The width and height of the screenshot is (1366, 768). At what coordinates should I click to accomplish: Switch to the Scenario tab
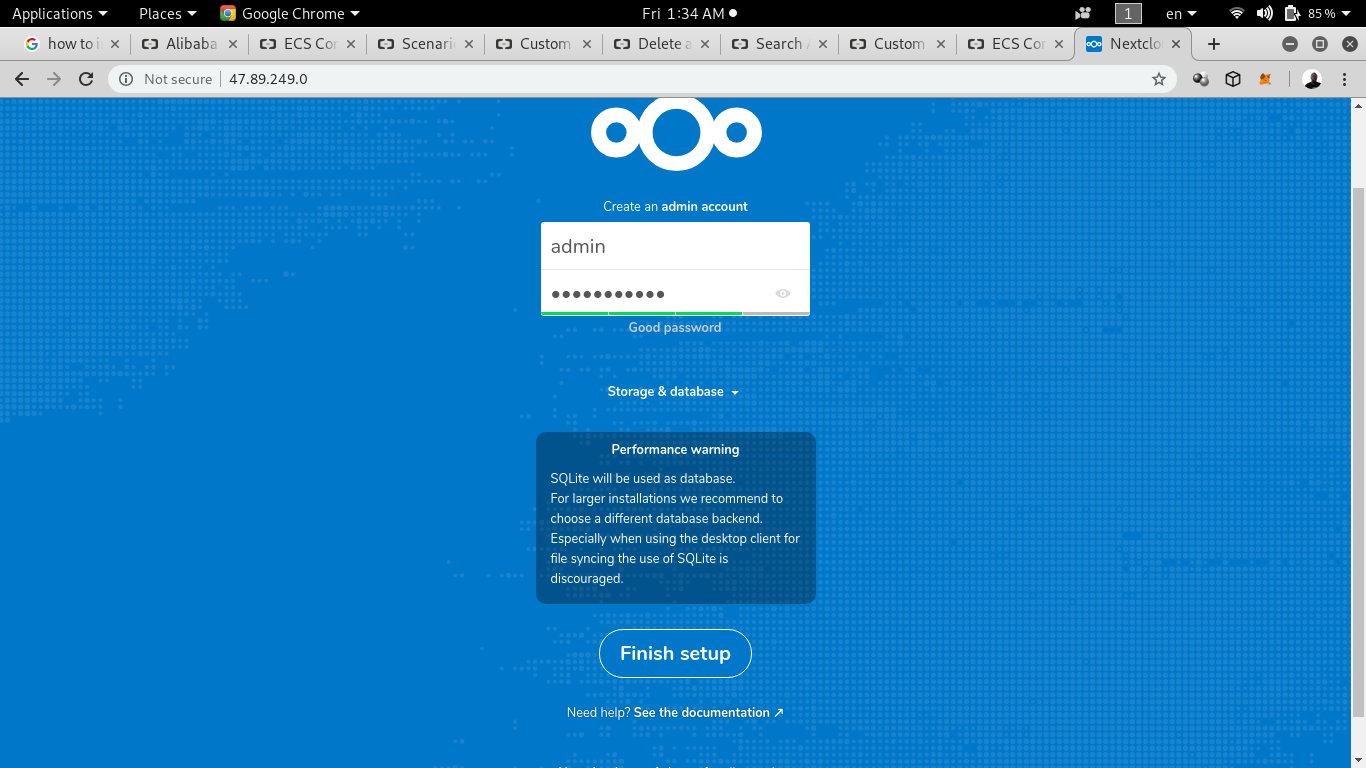(x=425, y=44)
